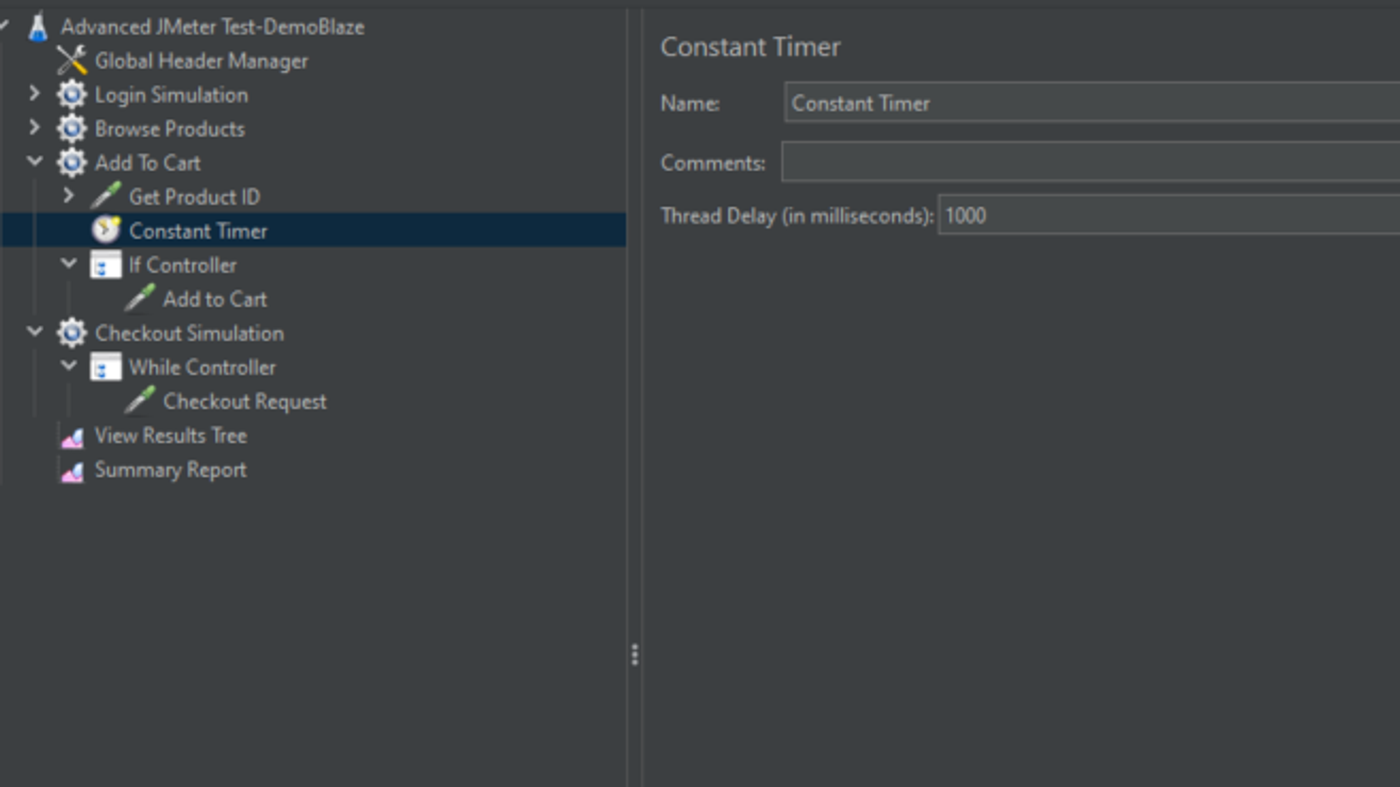The height and width of the screenshot is (787, 1400).
Task: Select the Browse Products thread group
Action: click(x=169, y=129)
